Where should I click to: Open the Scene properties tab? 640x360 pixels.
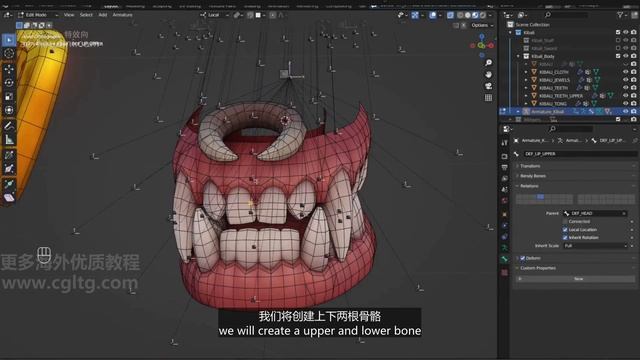[x=505, y=189]
